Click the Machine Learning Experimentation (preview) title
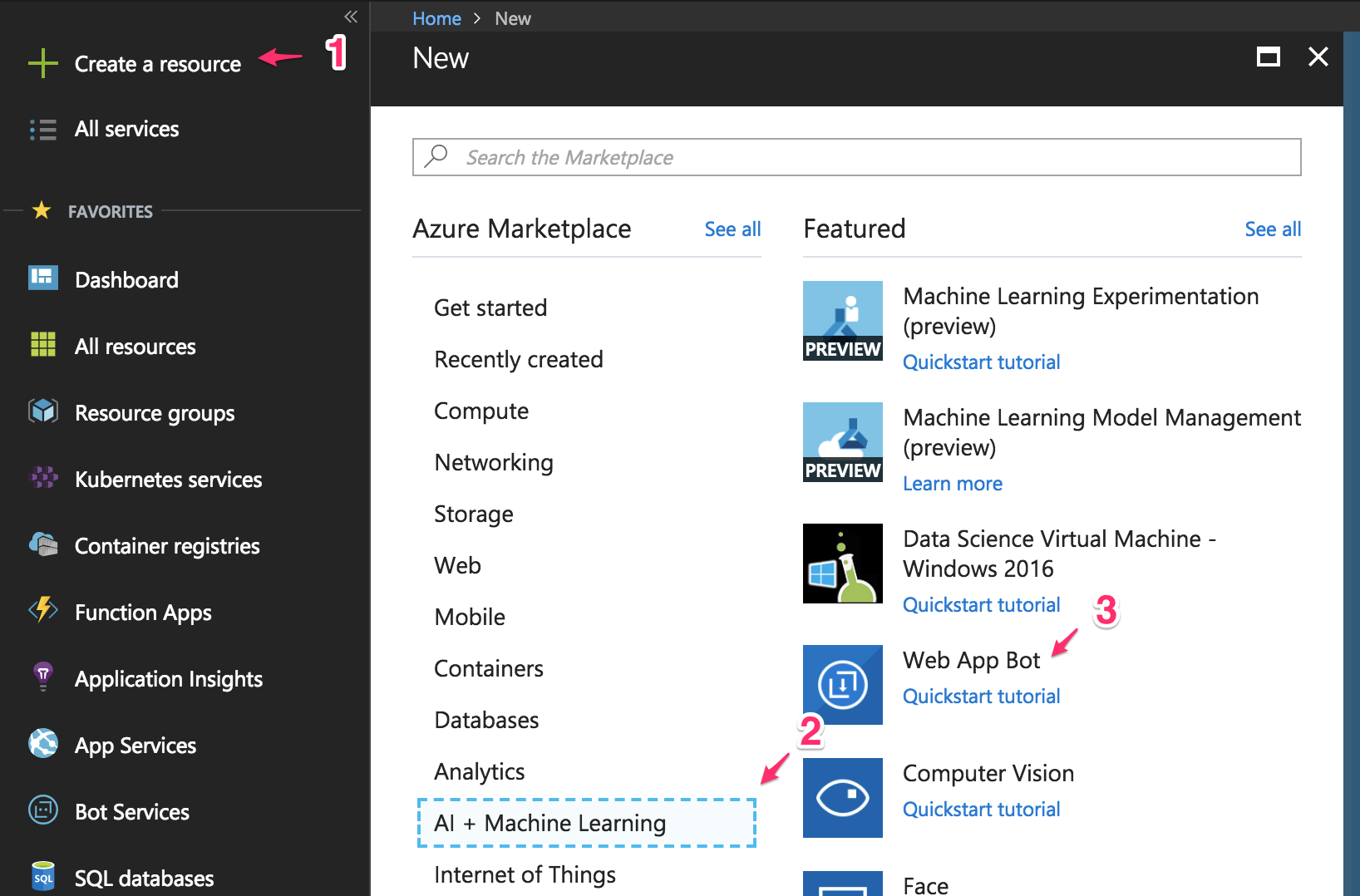Image resolution: width=1360 pixels, height=896 pixels. click(x=1081, y=311)
